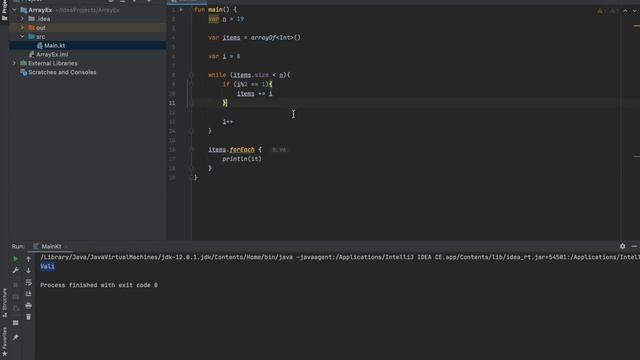Rerun MainKt with the green play icon
640x360 pixels.
tap(16, 259)
